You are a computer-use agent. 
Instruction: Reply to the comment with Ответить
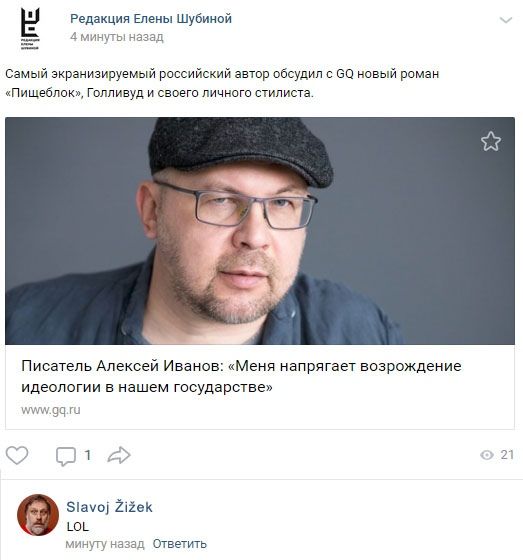click(x=180, y=544)
